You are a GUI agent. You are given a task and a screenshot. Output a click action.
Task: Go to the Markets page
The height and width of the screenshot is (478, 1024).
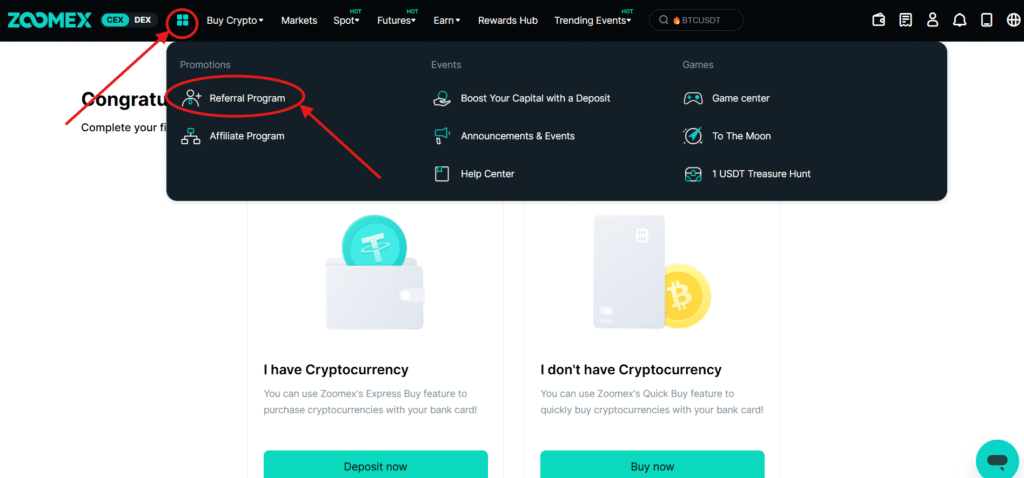pos(299,20)
